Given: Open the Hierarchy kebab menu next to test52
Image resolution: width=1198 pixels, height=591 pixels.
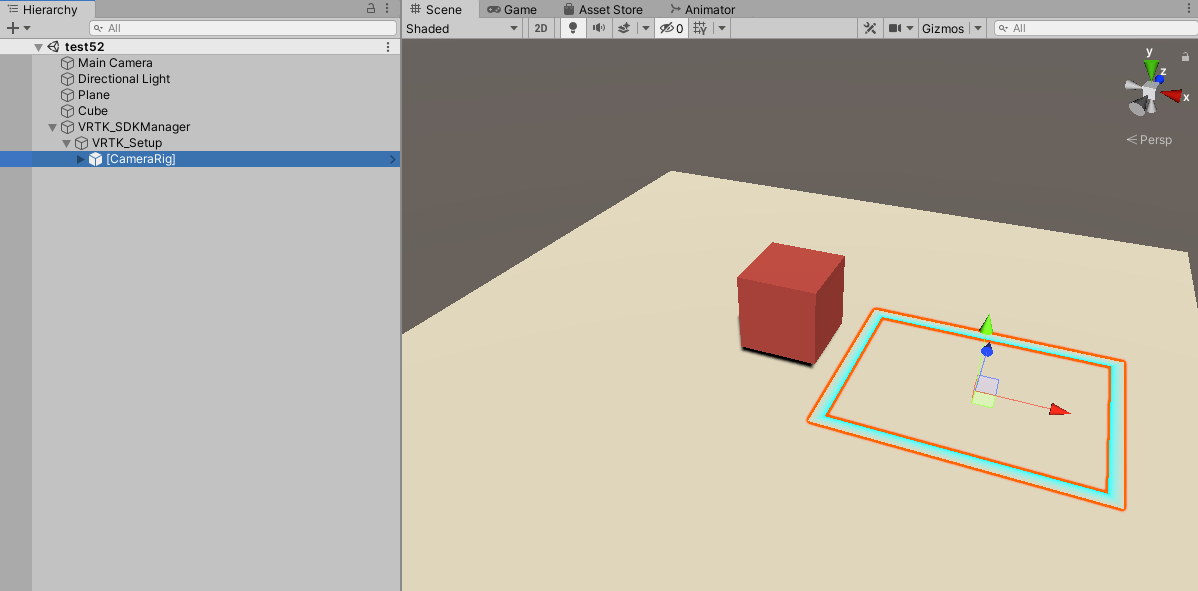Looking at the screenshot, I should click(x=388, y=46).
